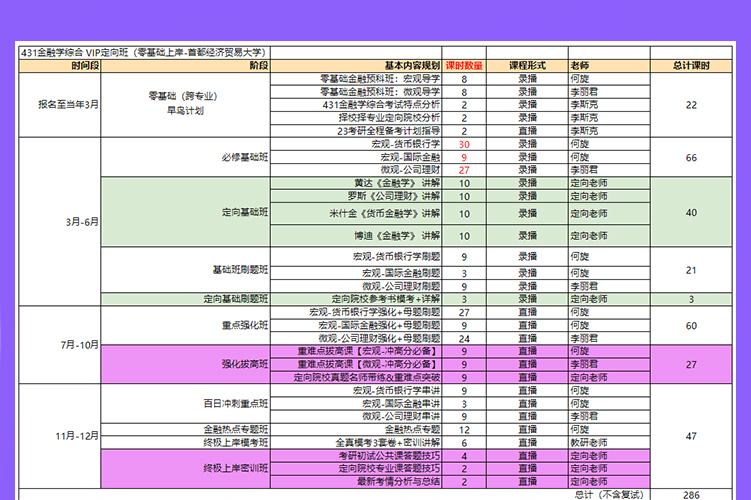Select the 米什金《货币金融学》讲解 course cell

pos(383,213)
